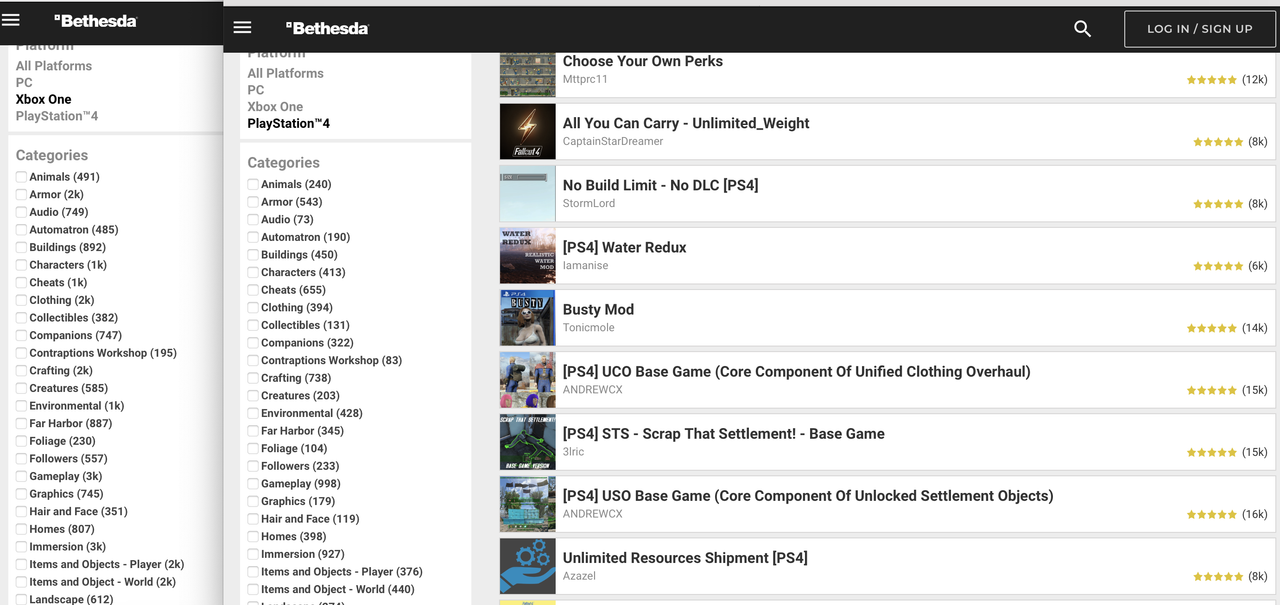Viewport: 1280px width, 605px height.
Task: Check Homes (398) in the right window
Action: click(253, 537)
